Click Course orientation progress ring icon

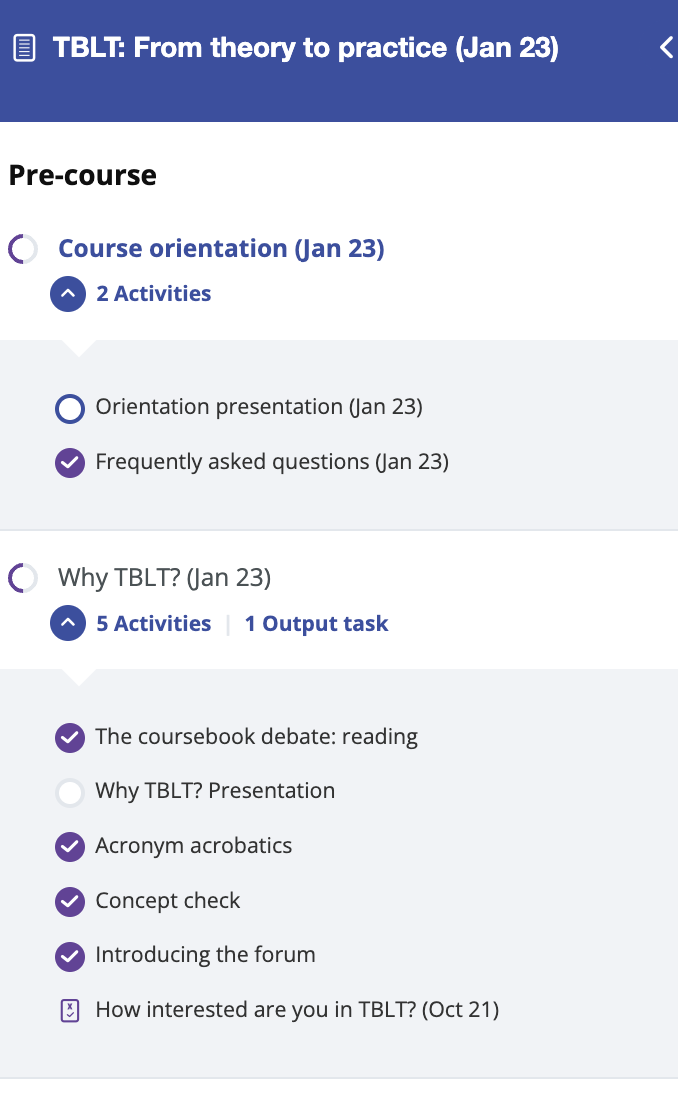[x=23, y=249]
